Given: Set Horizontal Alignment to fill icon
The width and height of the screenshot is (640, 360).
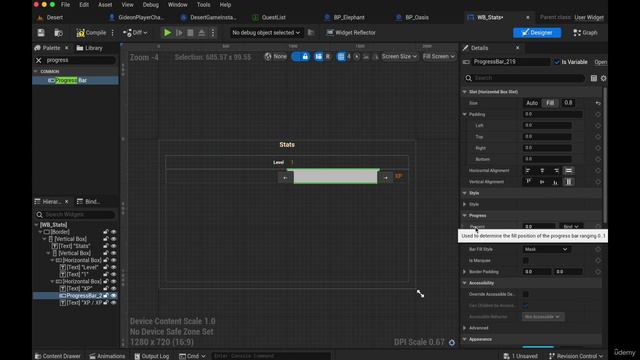Looking at the screenshot, I should (569, 171).
